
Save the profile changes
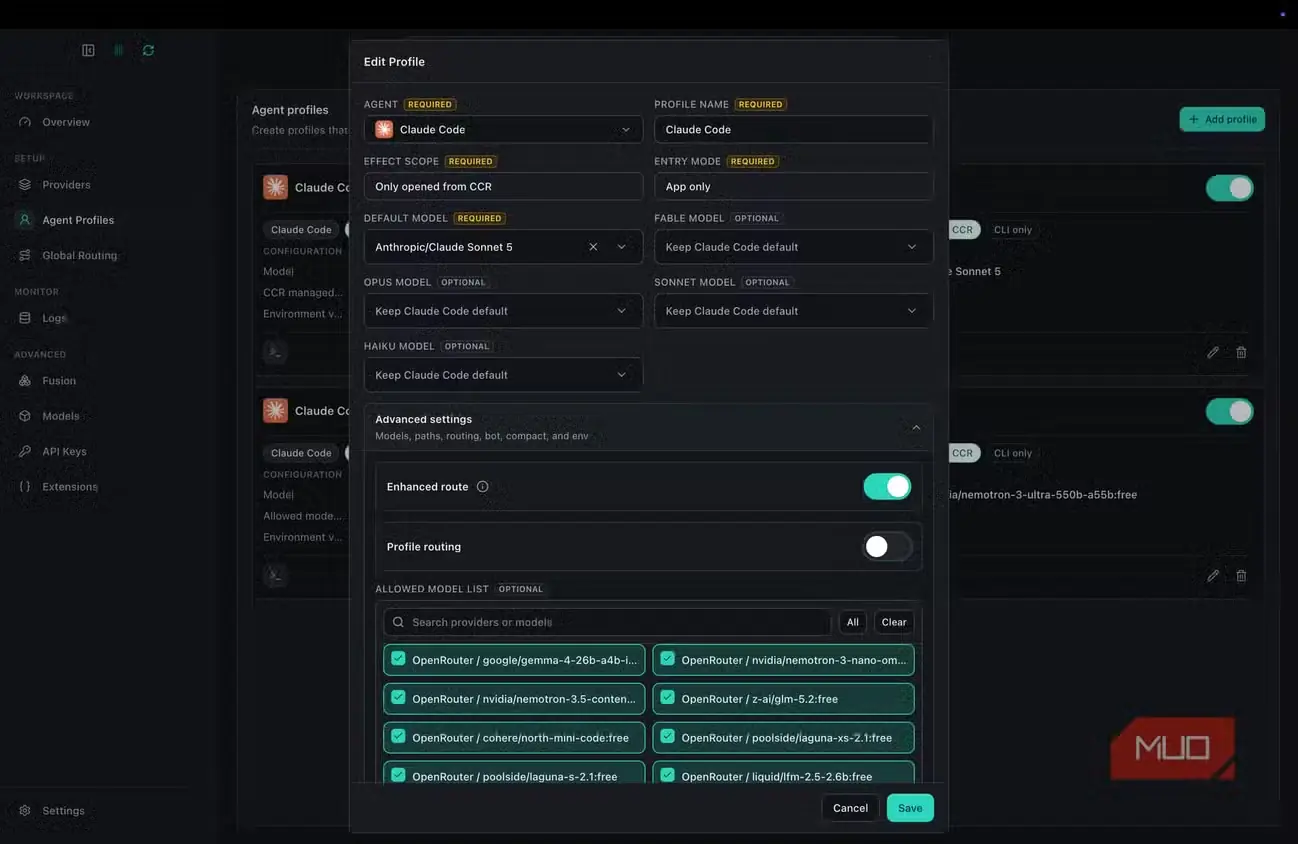(x=910, y=808)
